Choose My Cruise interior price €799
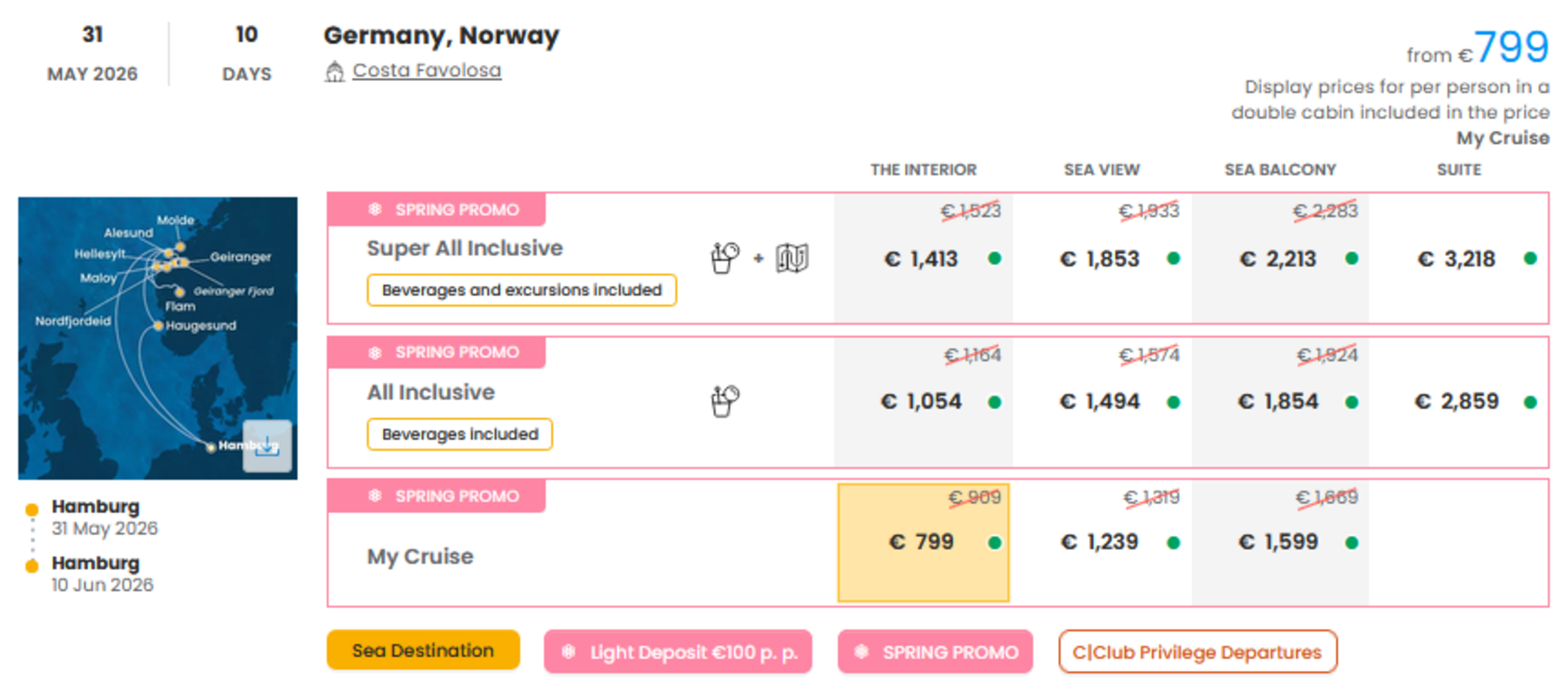This screenshot has height=697, width=1568. tap(922, 542)
